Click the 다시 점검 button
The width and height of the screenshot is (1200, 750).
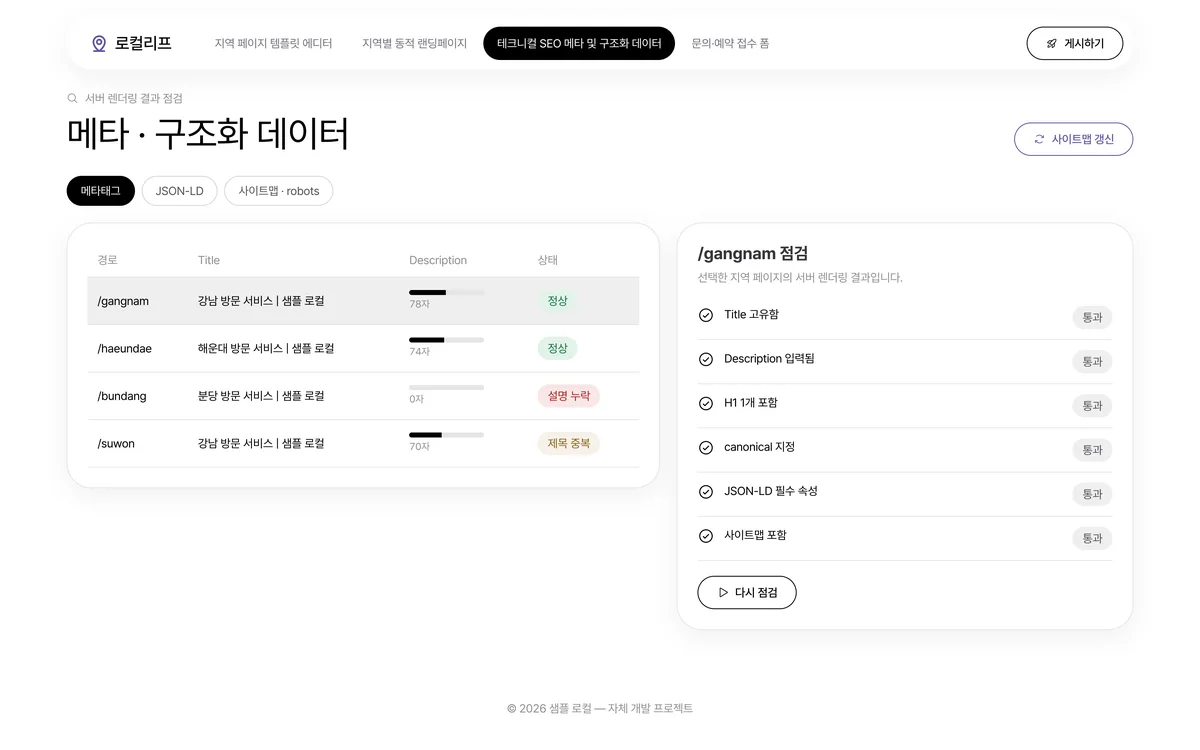point(747,592)
